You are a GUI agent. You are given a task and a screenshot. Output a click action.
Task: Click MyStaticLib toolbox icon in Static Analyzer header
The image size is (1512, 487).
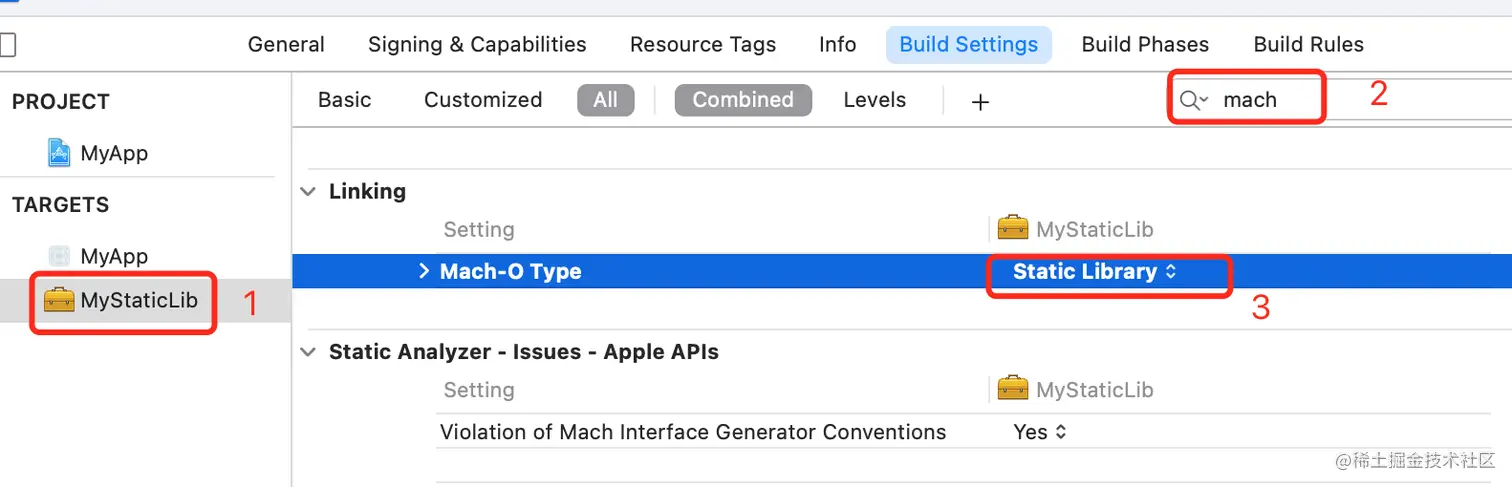click(1013, 389)
